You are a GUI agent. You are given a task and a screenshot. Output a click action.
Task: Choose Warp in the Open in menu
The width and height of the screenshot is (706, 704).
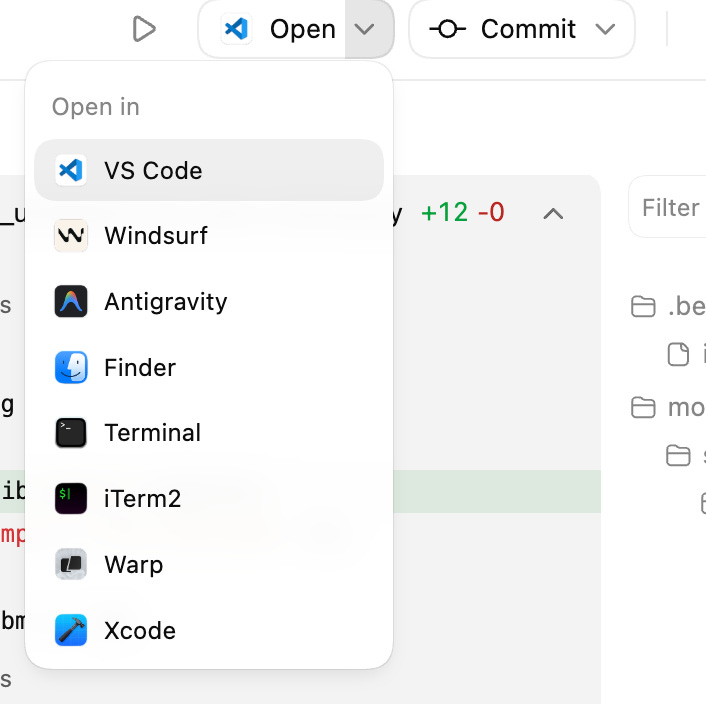coord(209,564)
